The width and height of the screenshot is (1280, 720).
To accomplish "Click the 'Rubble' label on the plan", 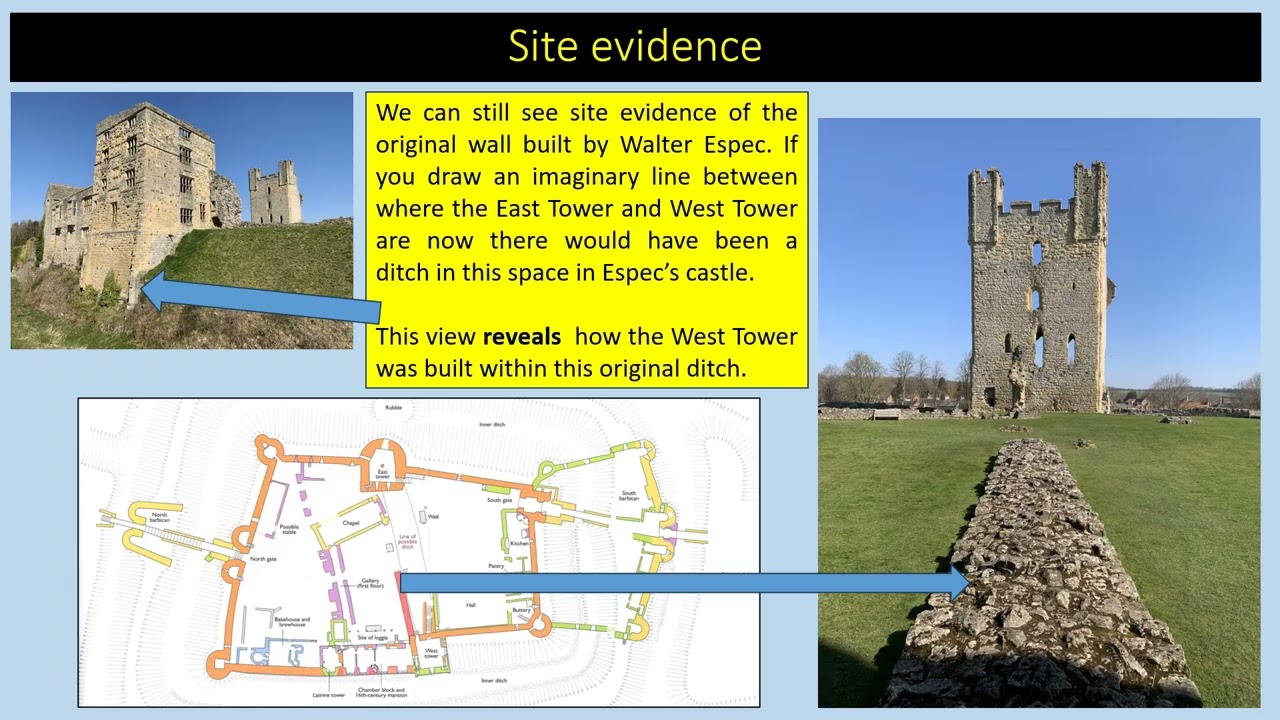I will point(393,407).
